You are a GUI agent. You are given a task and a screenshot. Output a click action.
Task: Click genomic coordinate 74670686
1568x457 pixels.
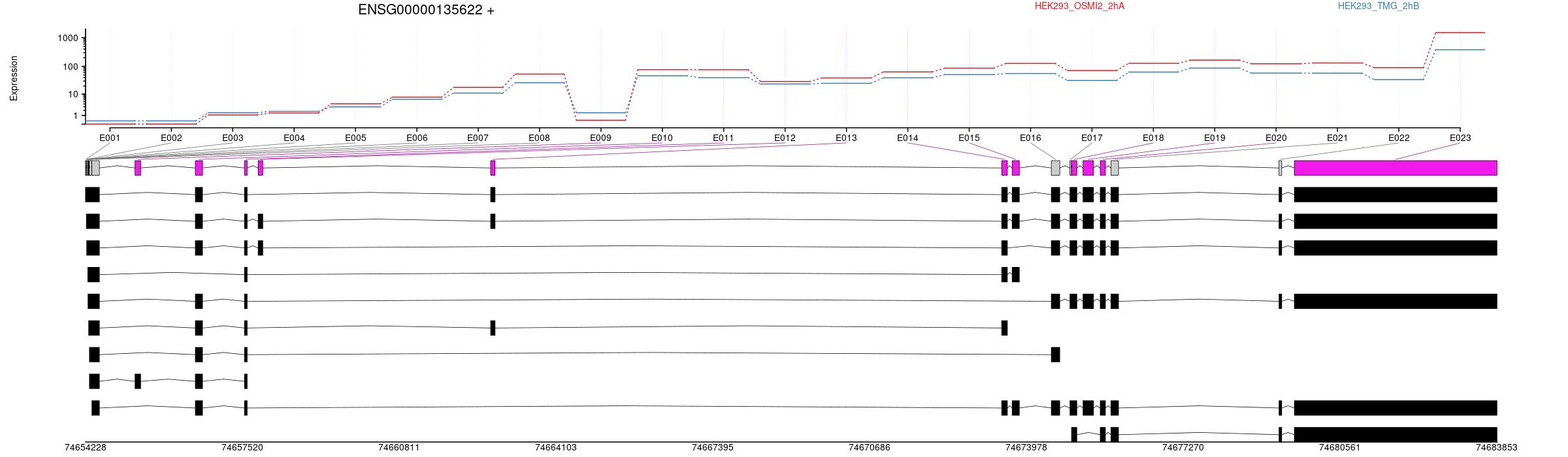click(869, 447)
